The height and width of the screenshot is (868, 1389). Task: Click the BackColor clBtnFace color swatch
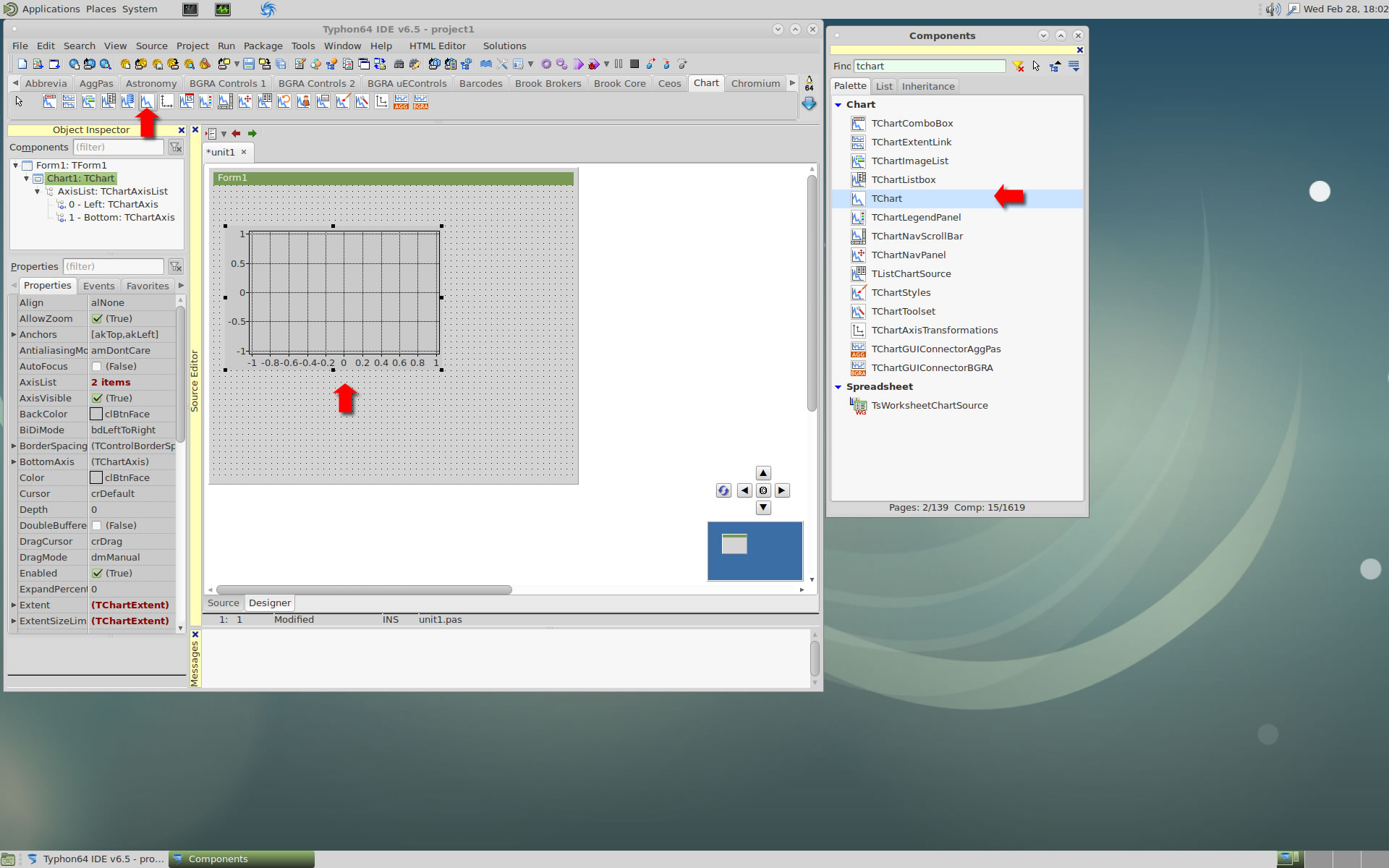(x=96, y=414)
